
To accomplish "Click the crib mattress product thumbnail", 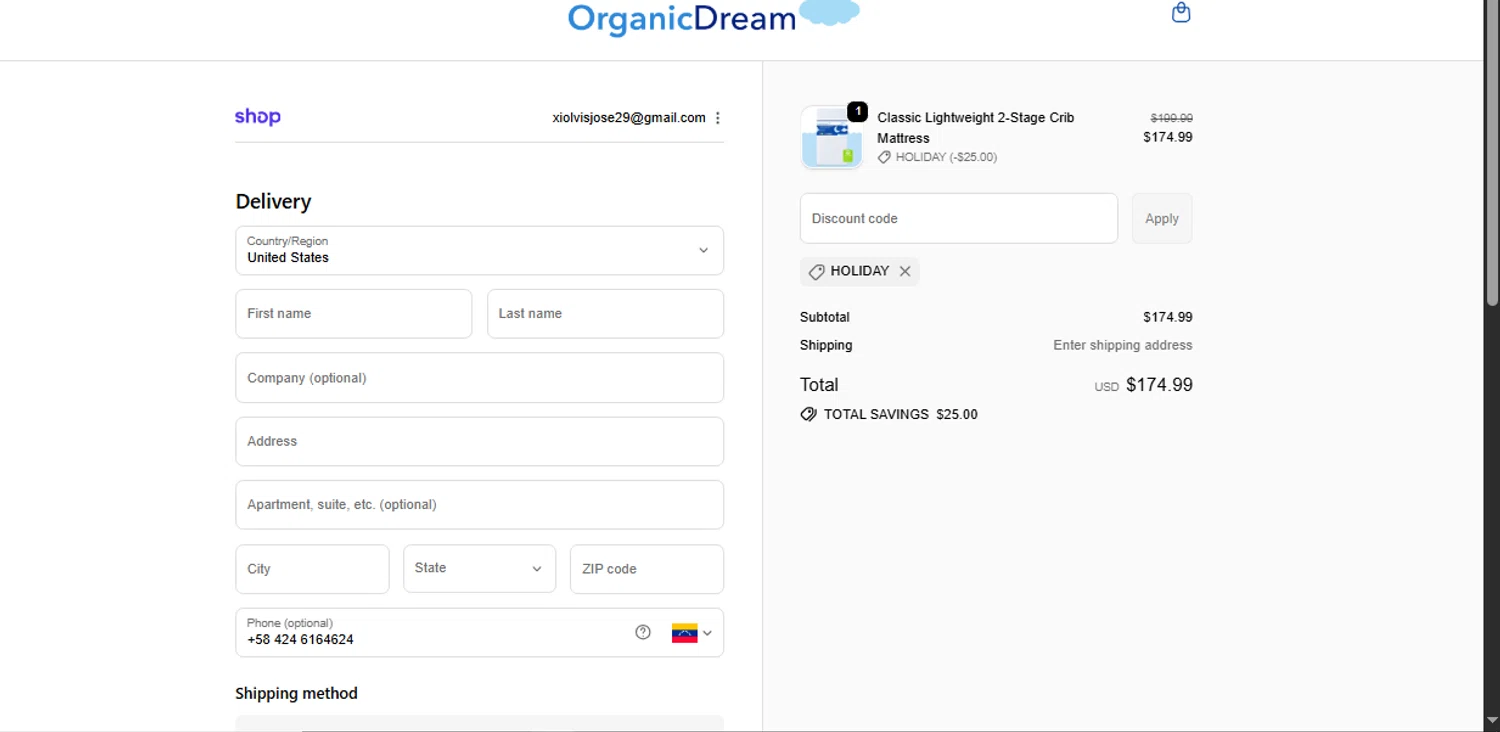I will [x=831, y=137].
